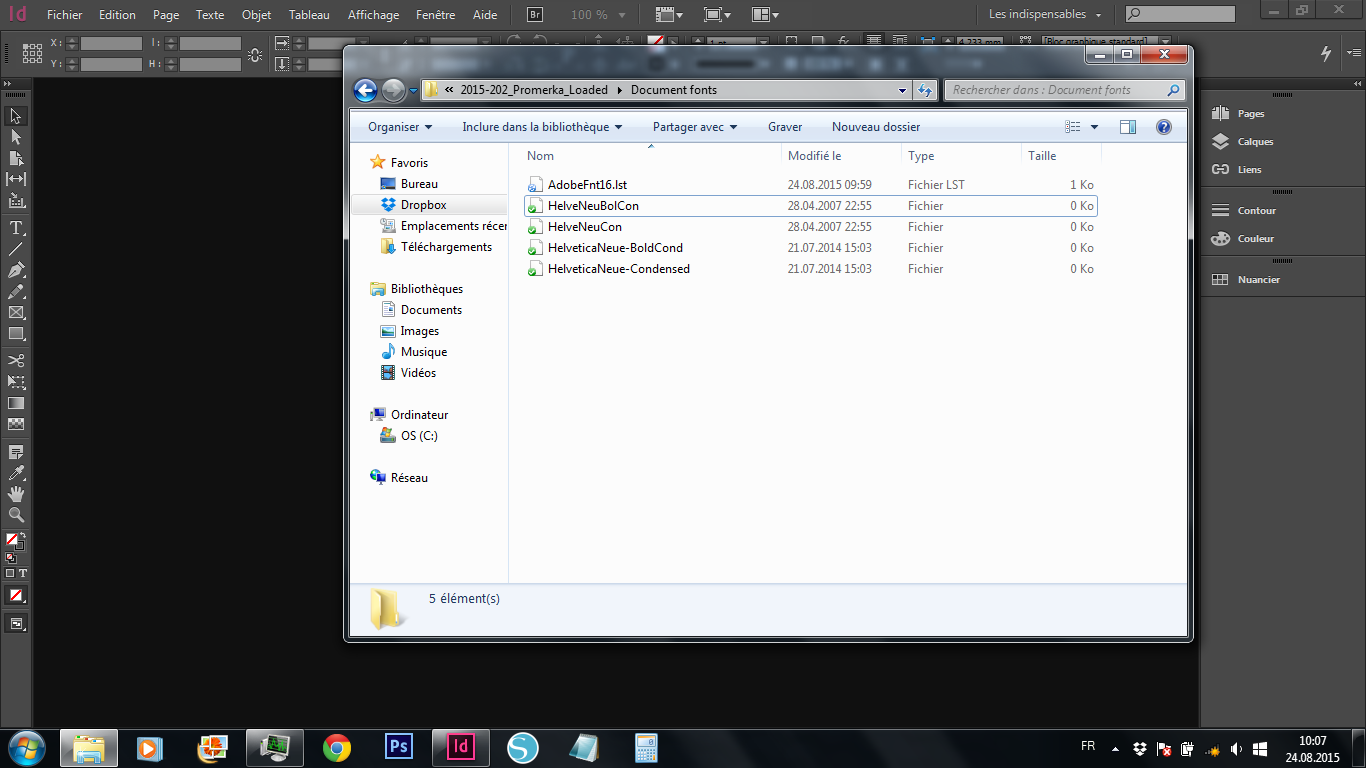Select the Hand tool
Viewport: 1366px width, 768px height.
[16, 494]
